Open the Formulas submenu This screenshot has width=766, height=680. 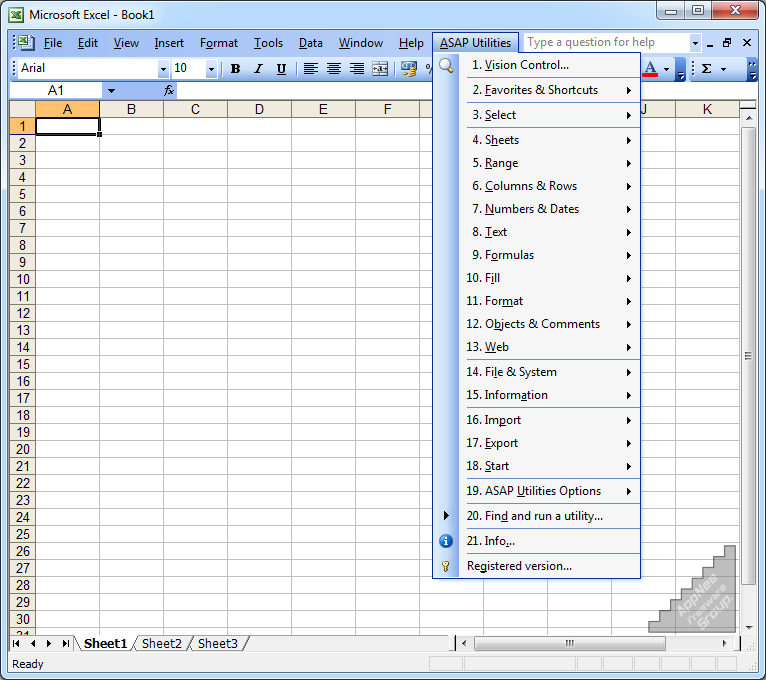[550, 255]
